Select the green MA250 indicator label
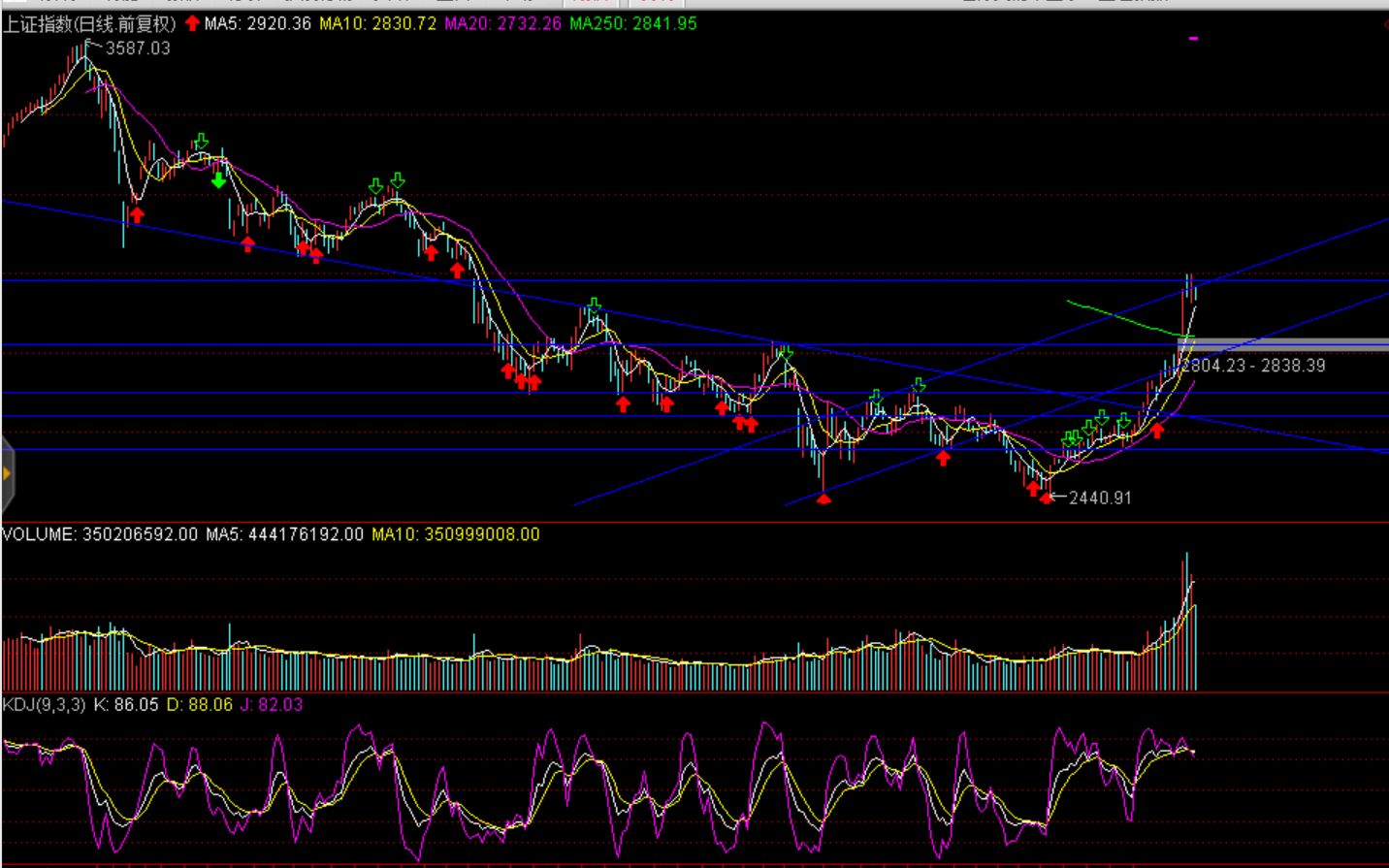The height and width of the screenshot is (868, 1389). 632,23
